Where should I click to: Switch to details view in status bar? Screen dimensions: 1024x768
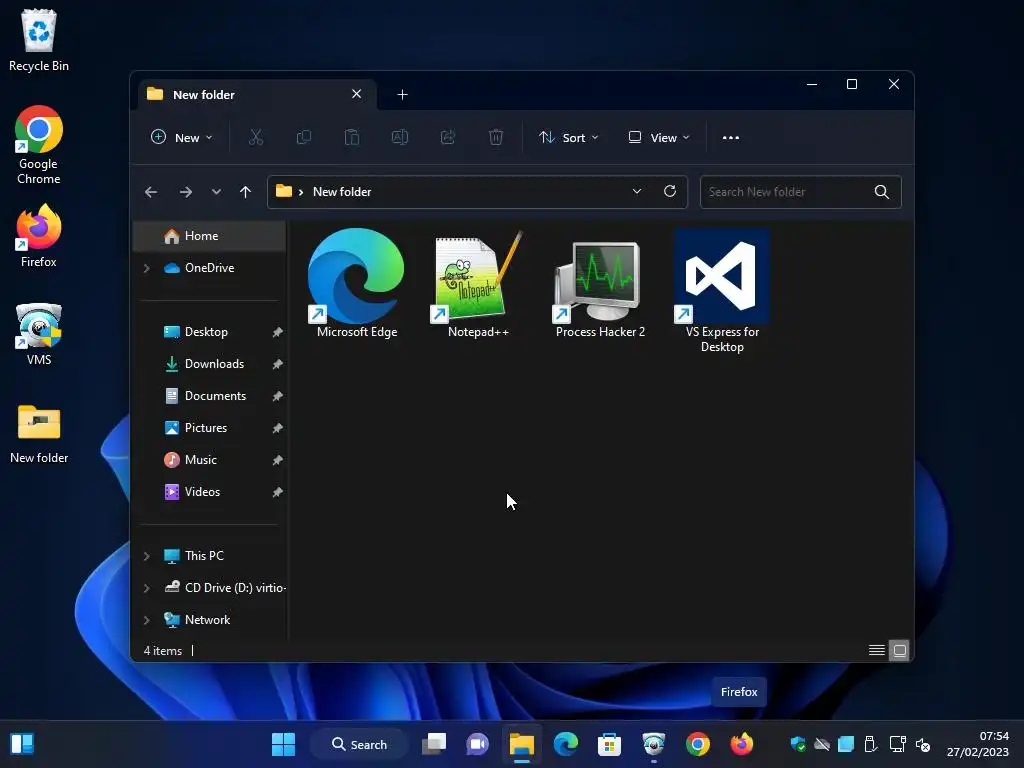point(877,650)
